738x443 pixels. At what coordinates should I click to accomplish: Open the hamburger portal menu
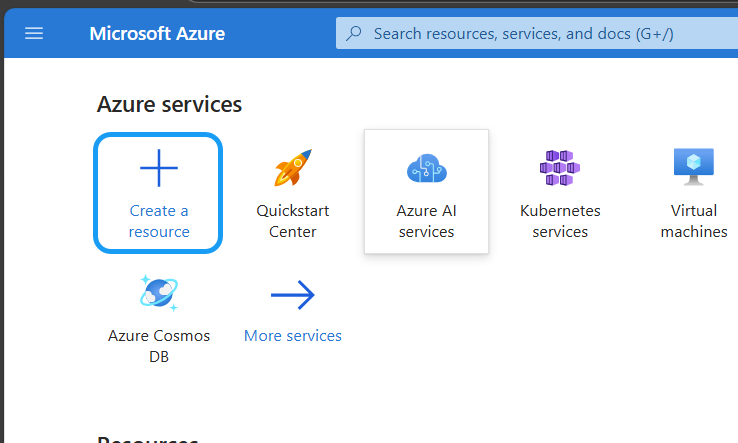point(34,33)
